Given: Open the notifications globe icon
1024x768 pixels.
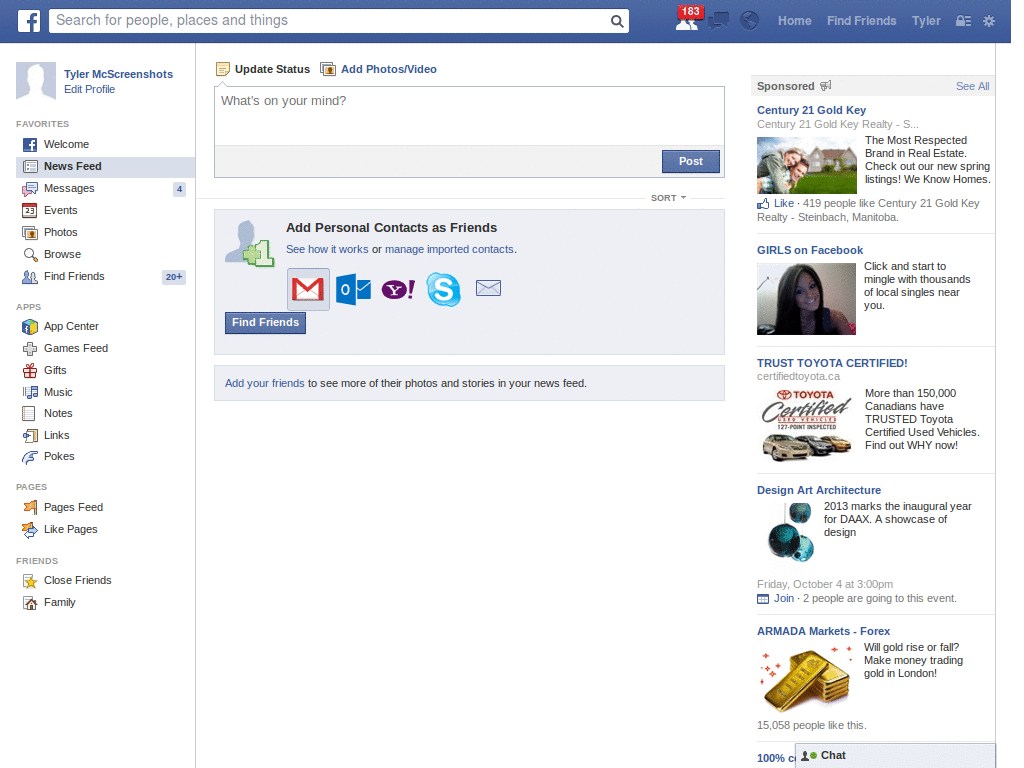Looking at the screenshot, I should point(749,21).
